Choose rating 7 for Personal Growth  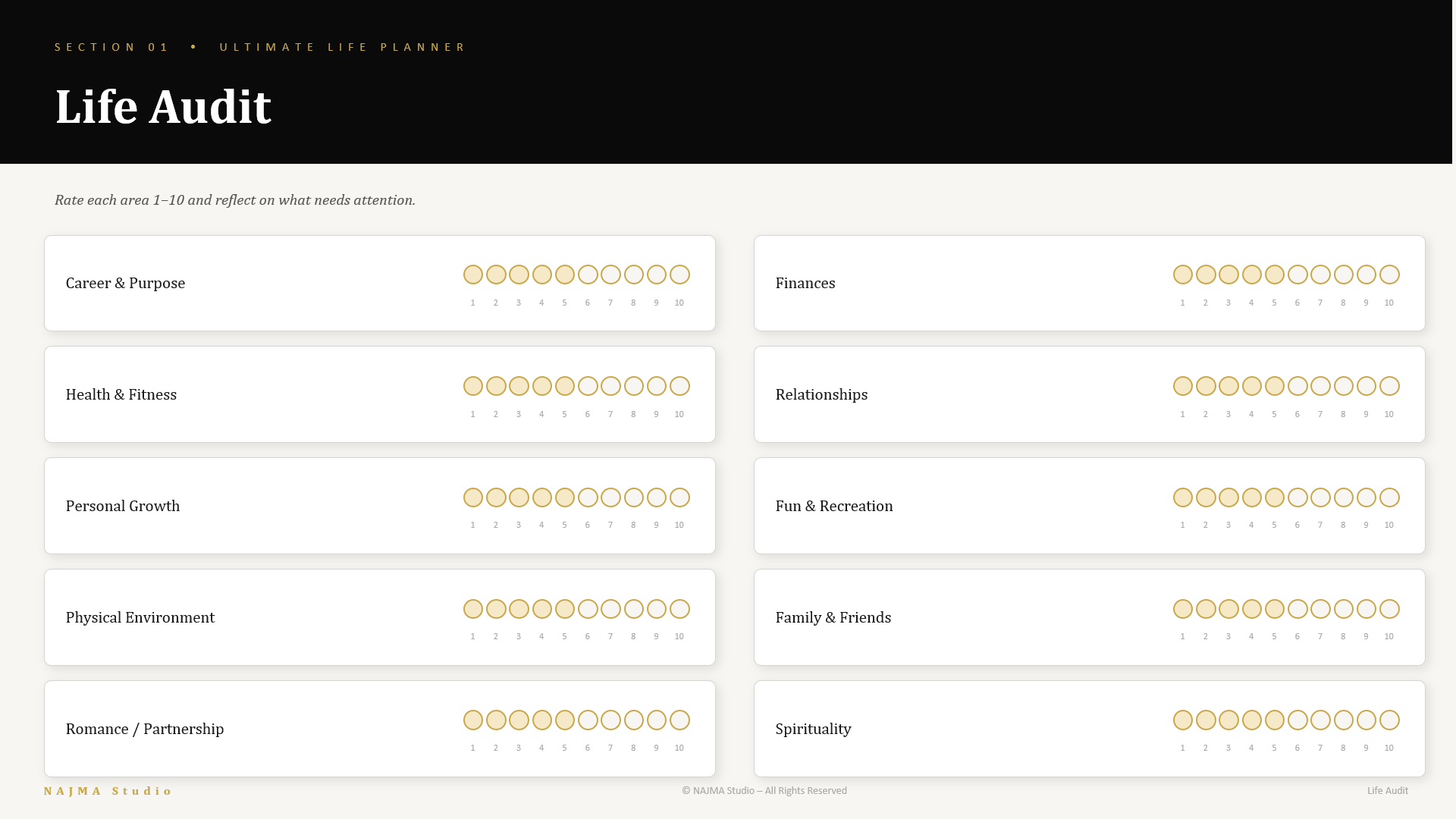(610, 497)
